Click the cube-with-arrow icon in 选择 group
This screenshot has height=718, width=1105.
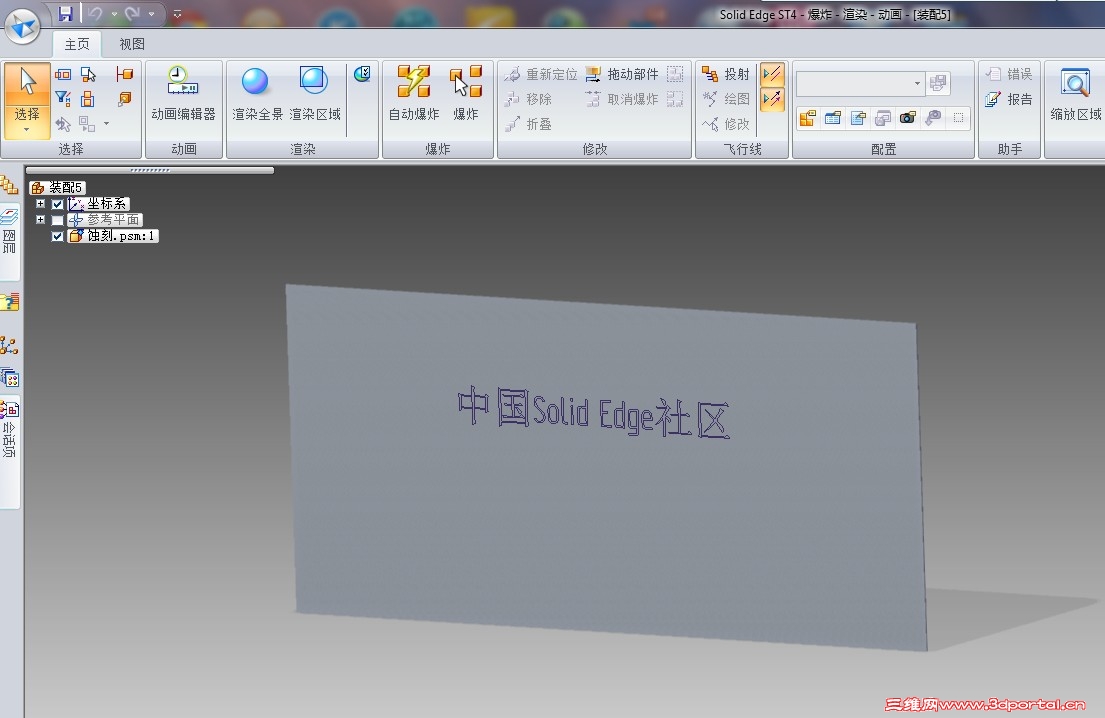pyautogui.click(x=125, y=99)
